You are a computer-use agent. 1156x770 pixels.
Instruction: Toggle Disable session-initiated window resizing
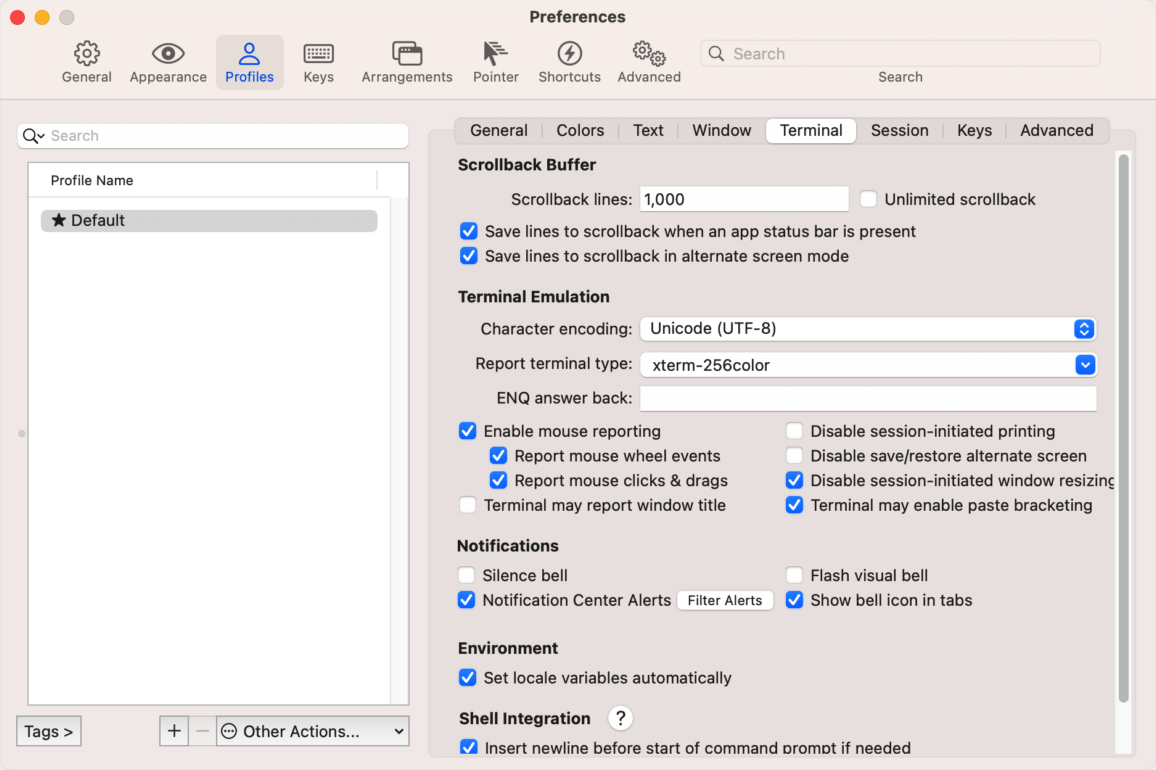pyautogui.click(x=794, y=480)
